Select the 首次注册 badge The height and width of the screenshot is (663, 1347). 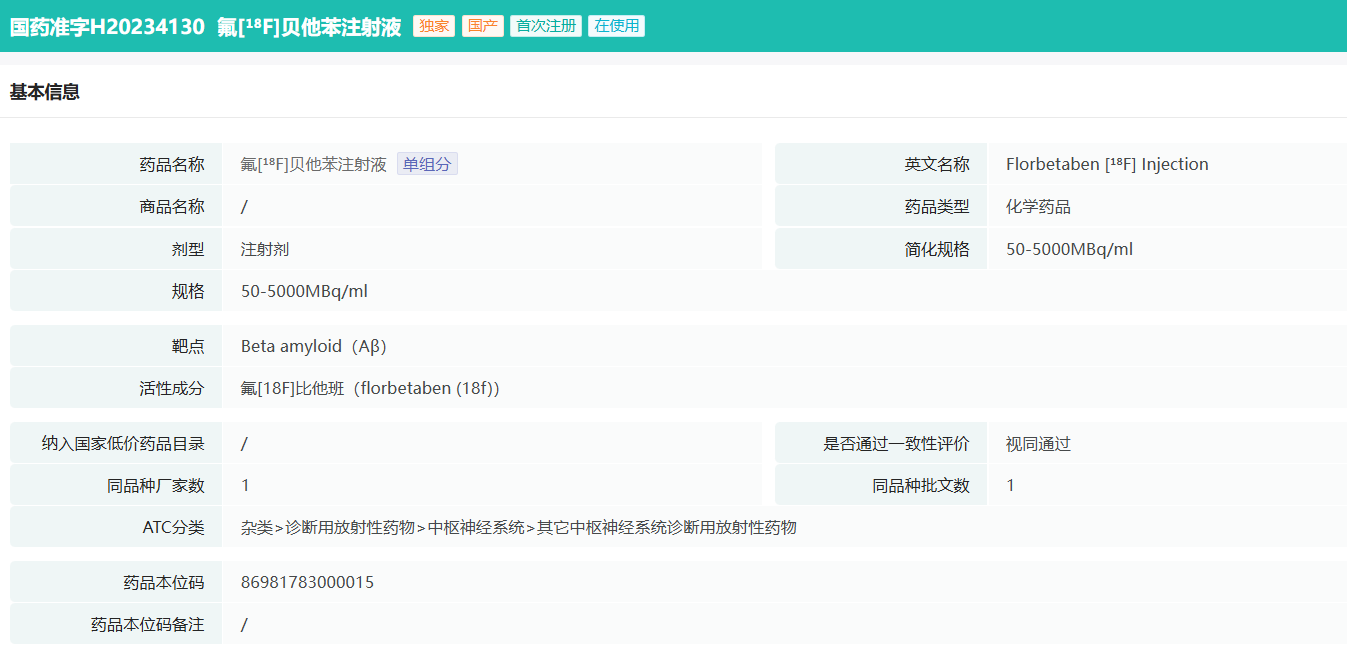click(x=546, y=26)
